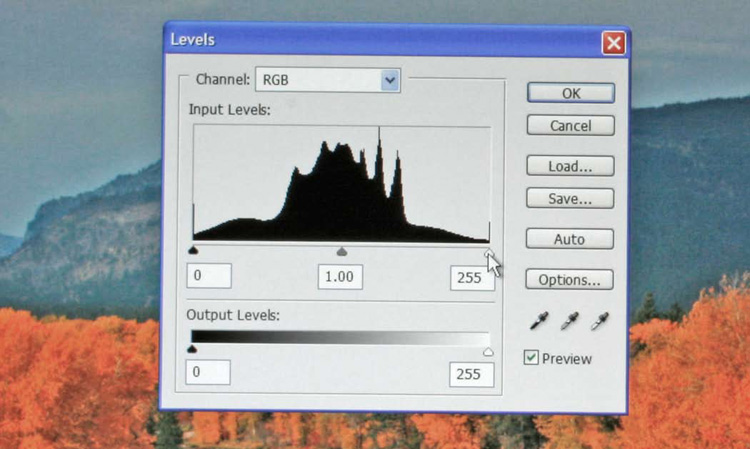Click the OK button

tap(570, 93)
